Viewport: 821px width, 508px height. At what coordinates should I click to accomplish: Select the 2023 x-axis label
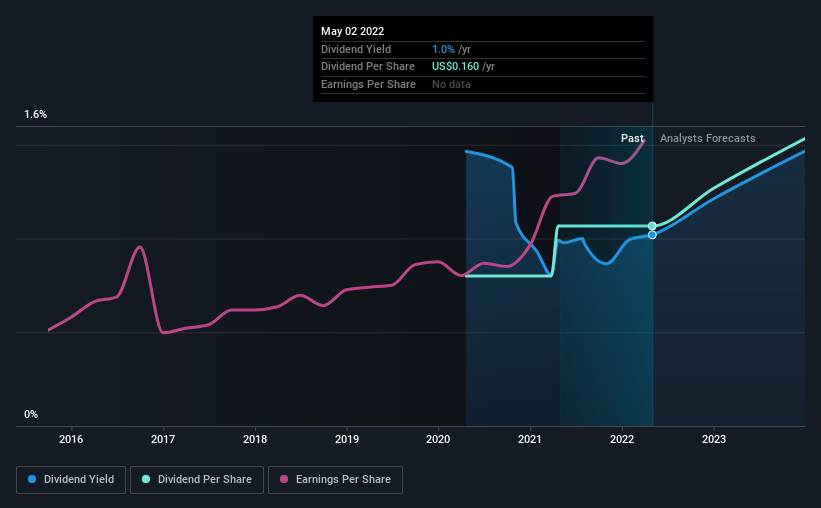tap(714, 439)
